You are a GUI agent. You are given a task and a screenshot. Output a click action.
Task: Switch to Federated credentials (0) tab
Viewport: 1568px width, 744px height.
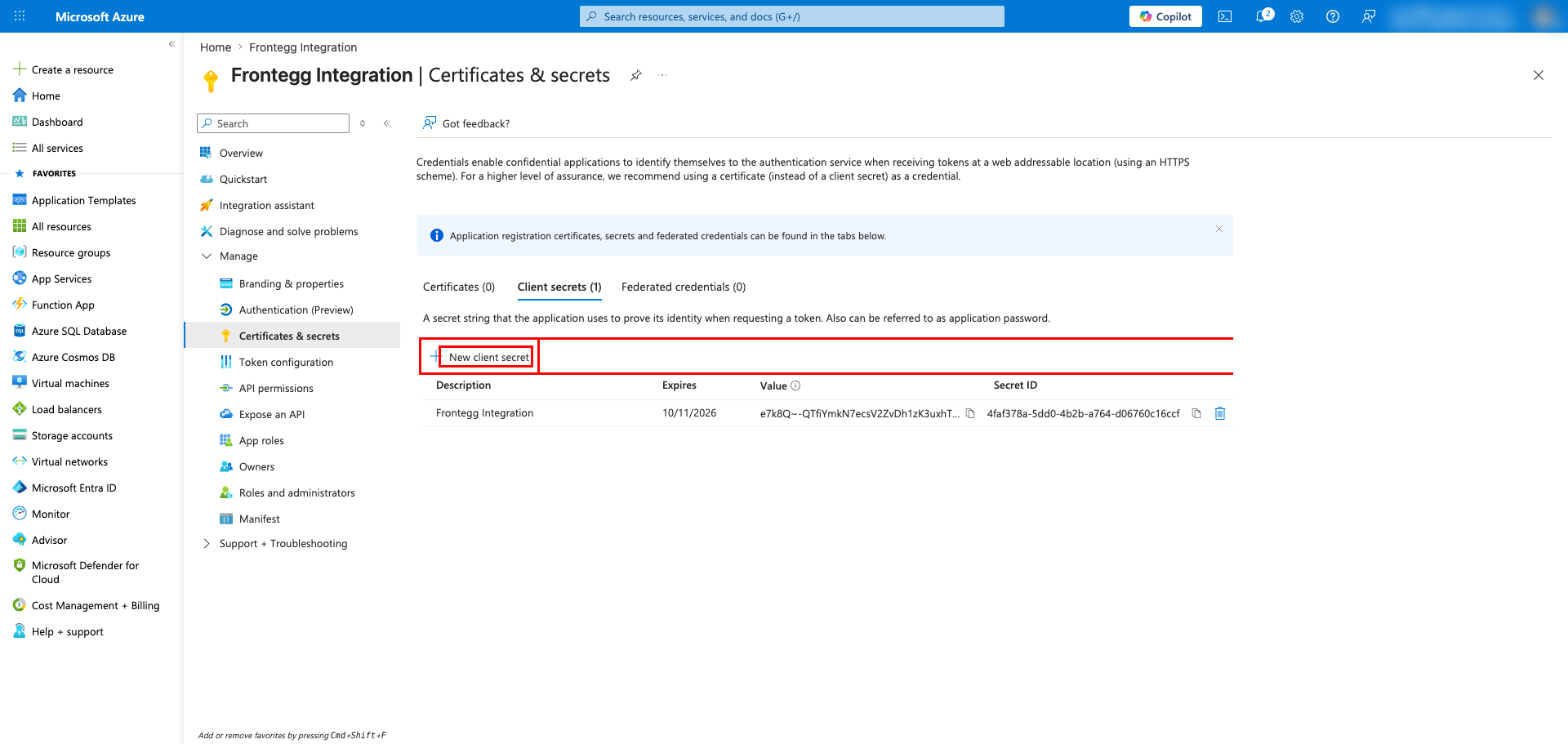[x=684, y=287]
